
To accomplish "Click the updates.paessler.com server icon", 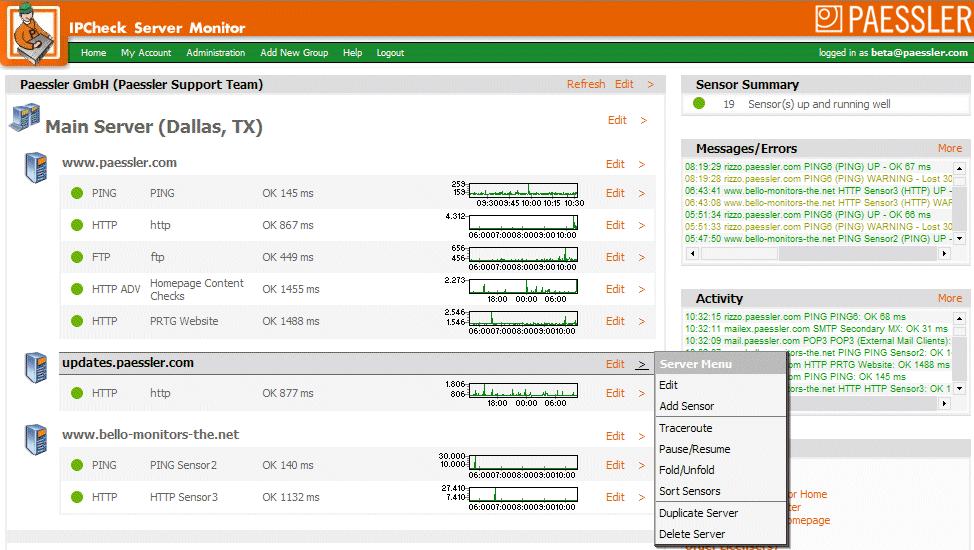I will (37, 367).
